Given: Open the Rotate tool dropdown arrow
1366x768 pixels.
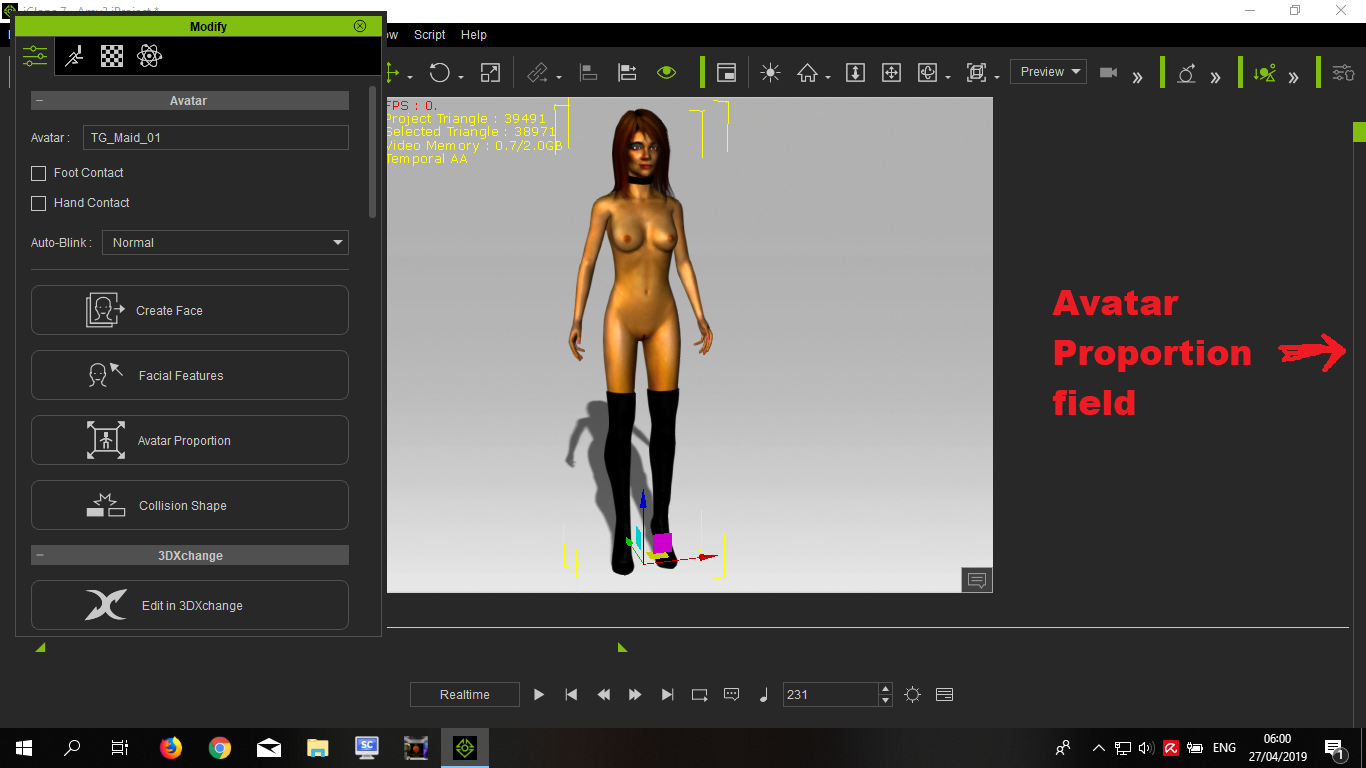Looking at the screenshot, I should (x=461, y=77).
